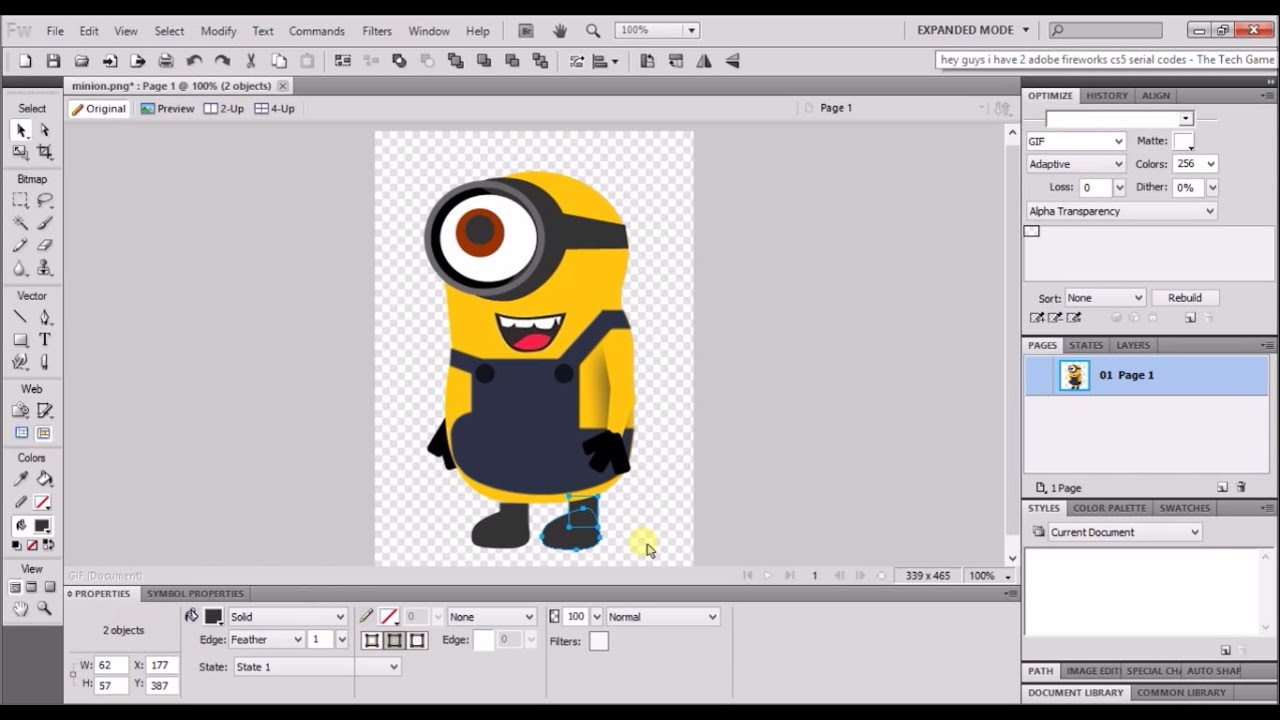Select the Line tool

click(x=20, y=317)
